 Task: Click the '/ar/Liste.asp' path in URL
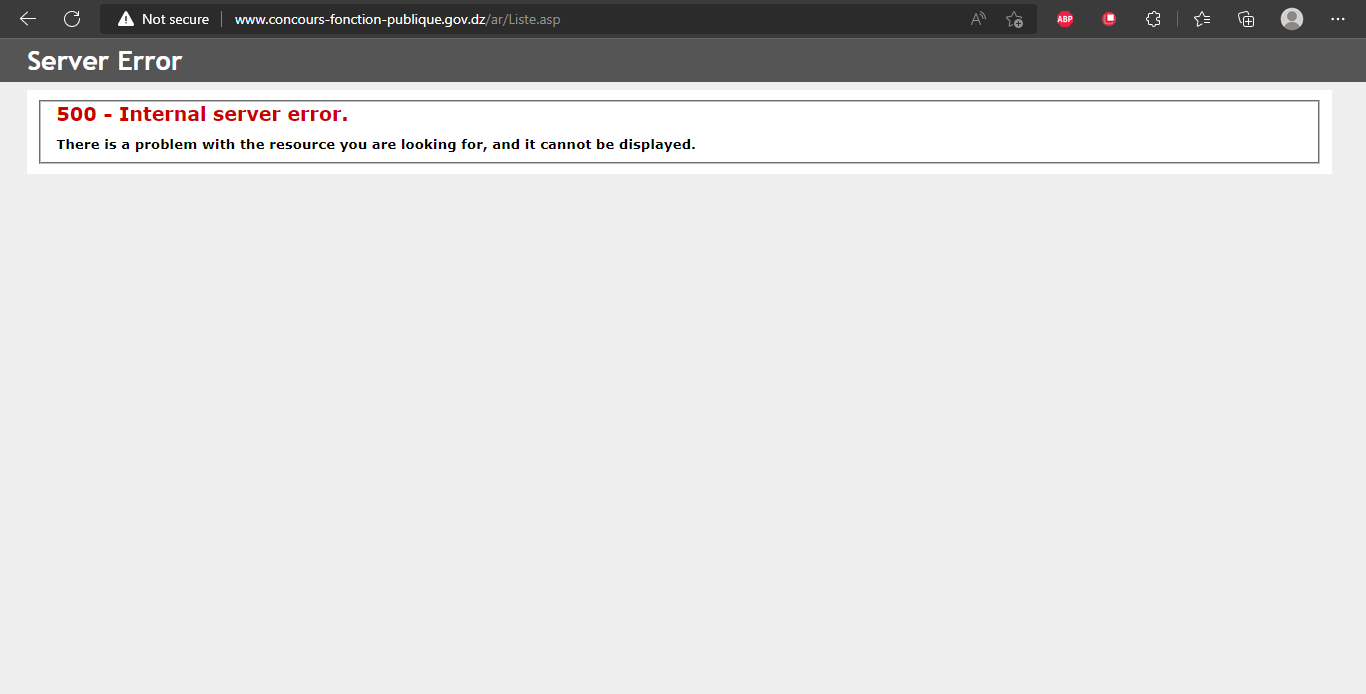523,19
